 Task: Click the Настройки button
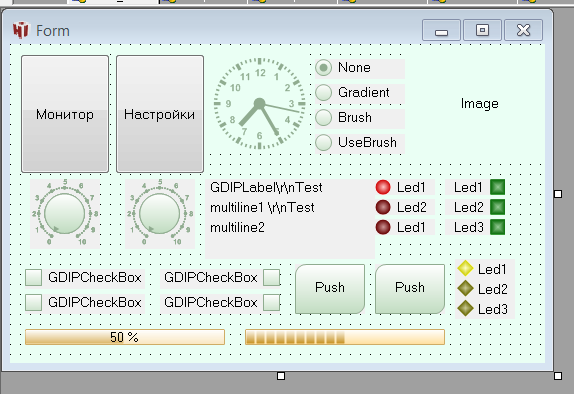[160, 114]
